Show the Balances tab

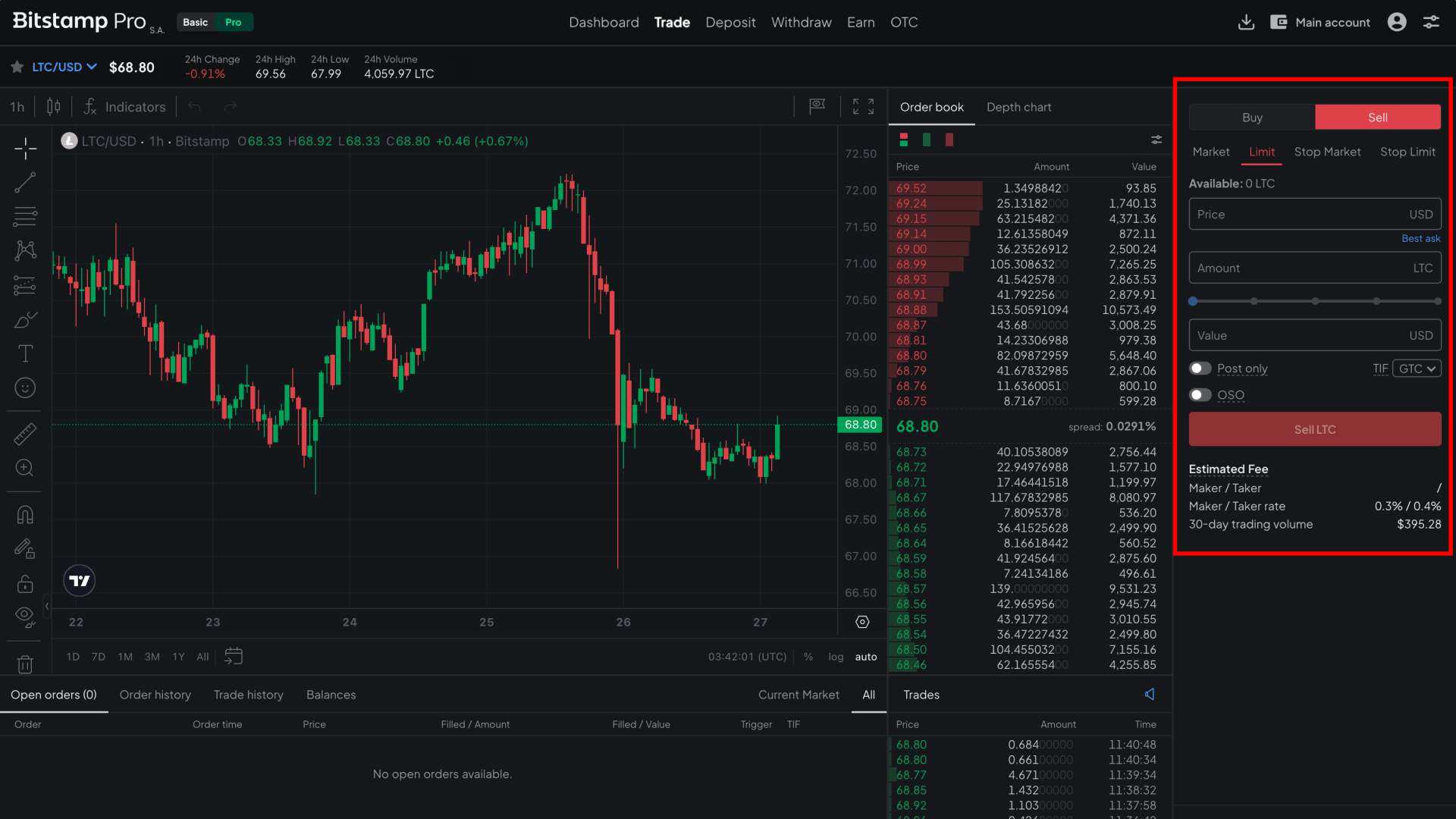331,695
